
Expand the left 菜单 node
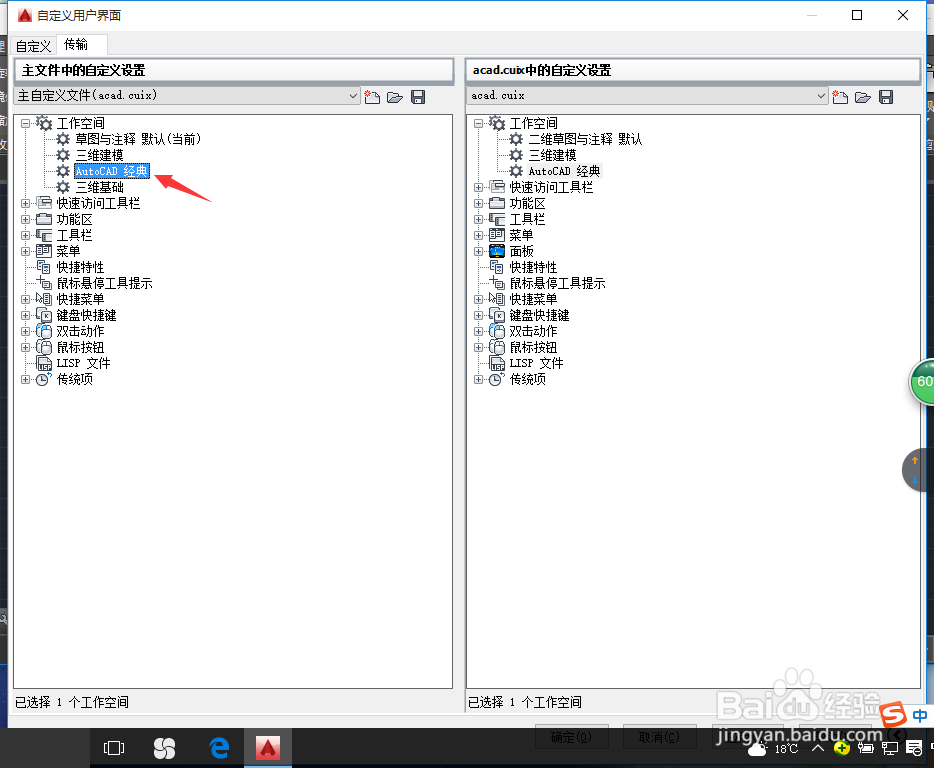coord(25,252)
